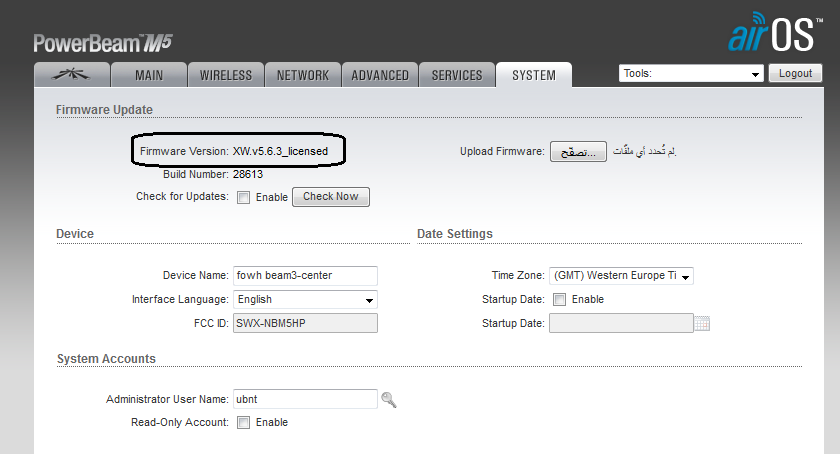Expand the Interface Language dropdown
Image resolution: width=840 pixels, height=454 pixels.
coord(305,299)
